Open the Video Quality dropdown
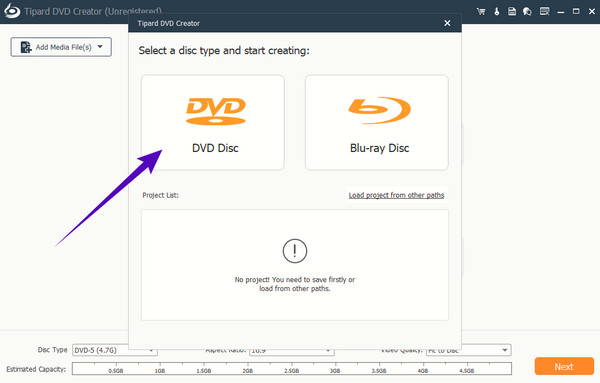 pyautogui.click(x=468, y=350)
